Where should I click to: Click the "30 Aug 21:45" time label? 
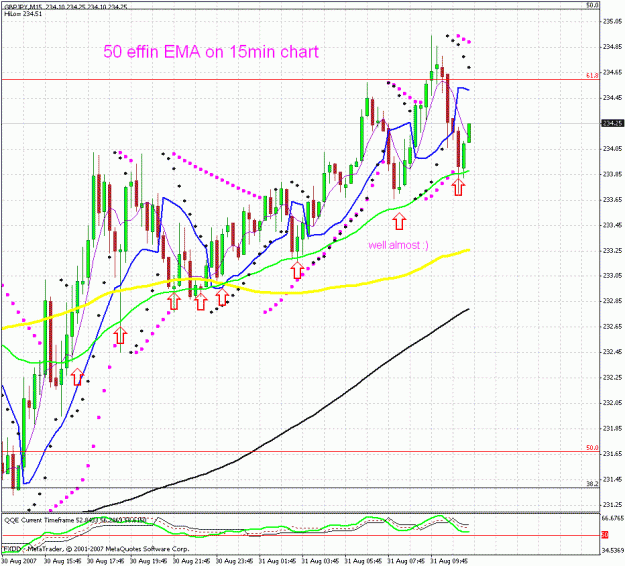[192, 561]
